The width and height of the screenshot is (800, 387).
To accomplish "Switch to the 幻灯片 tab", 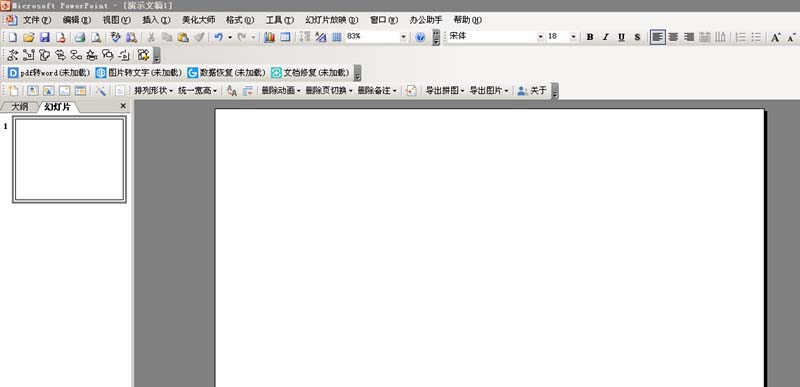I will (x=58, y=107).
